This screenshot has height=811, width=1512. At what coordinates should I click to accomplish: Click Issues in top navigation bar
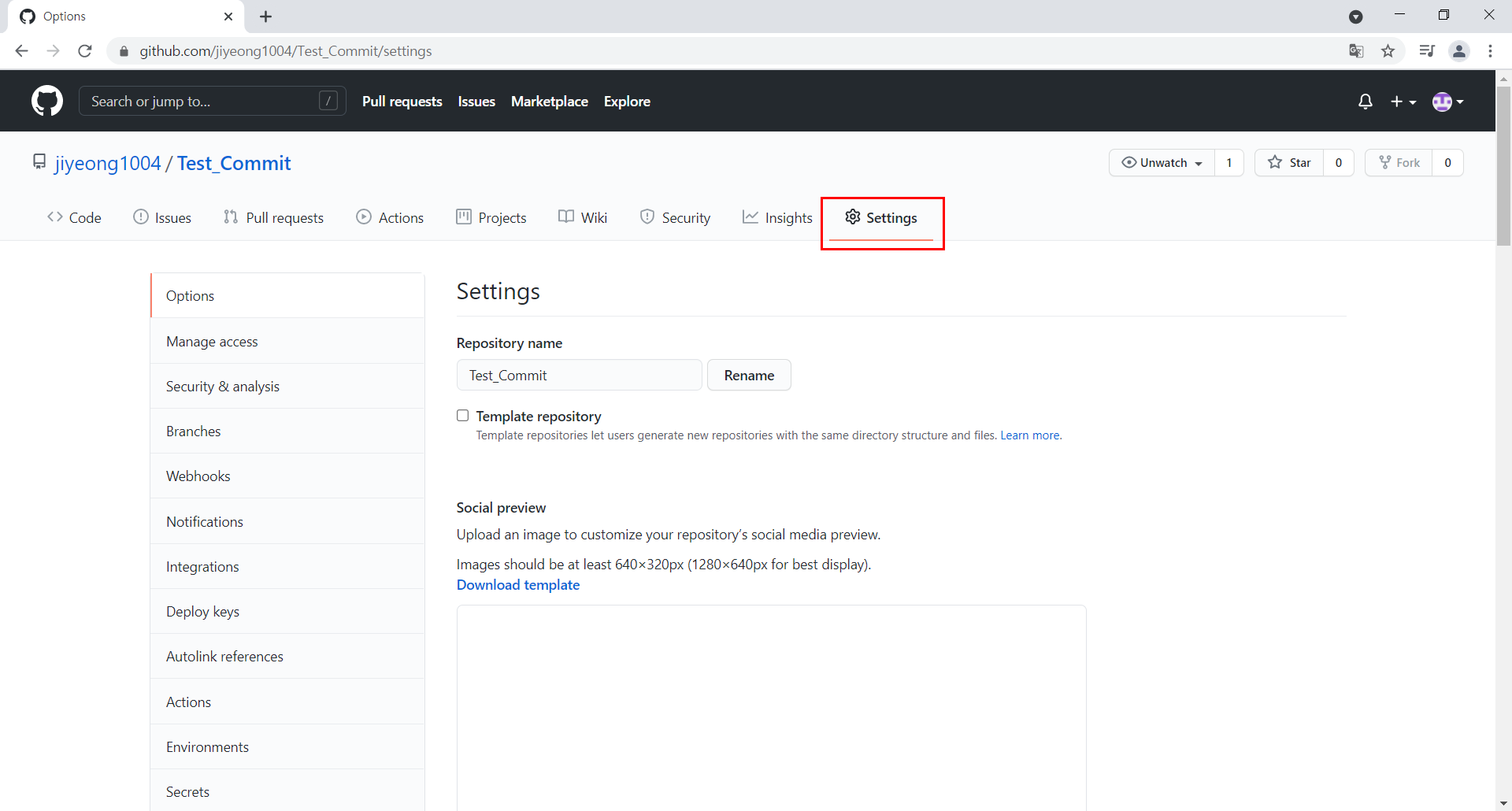(x=476, y=102)
